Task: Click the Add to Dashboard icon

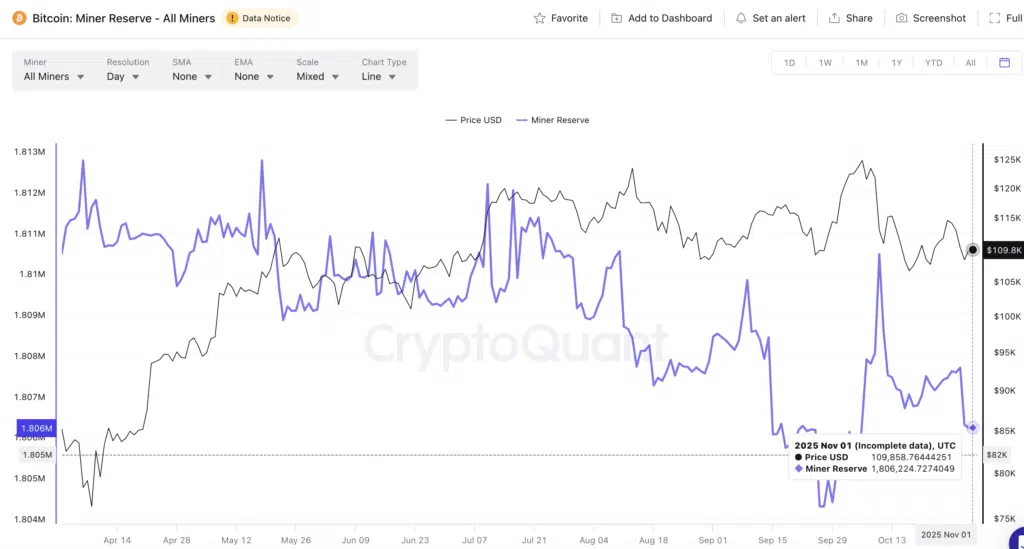Action: coord(617,18)
